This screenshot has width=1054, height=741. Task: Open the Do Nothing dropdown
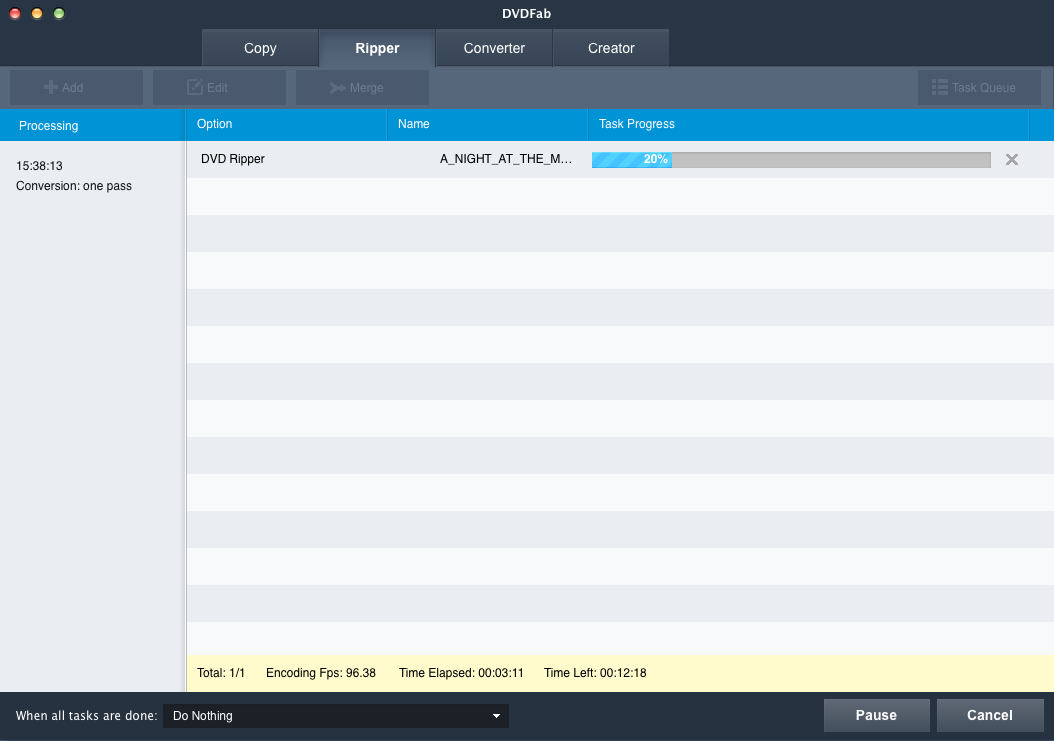(x=335, y=715)
